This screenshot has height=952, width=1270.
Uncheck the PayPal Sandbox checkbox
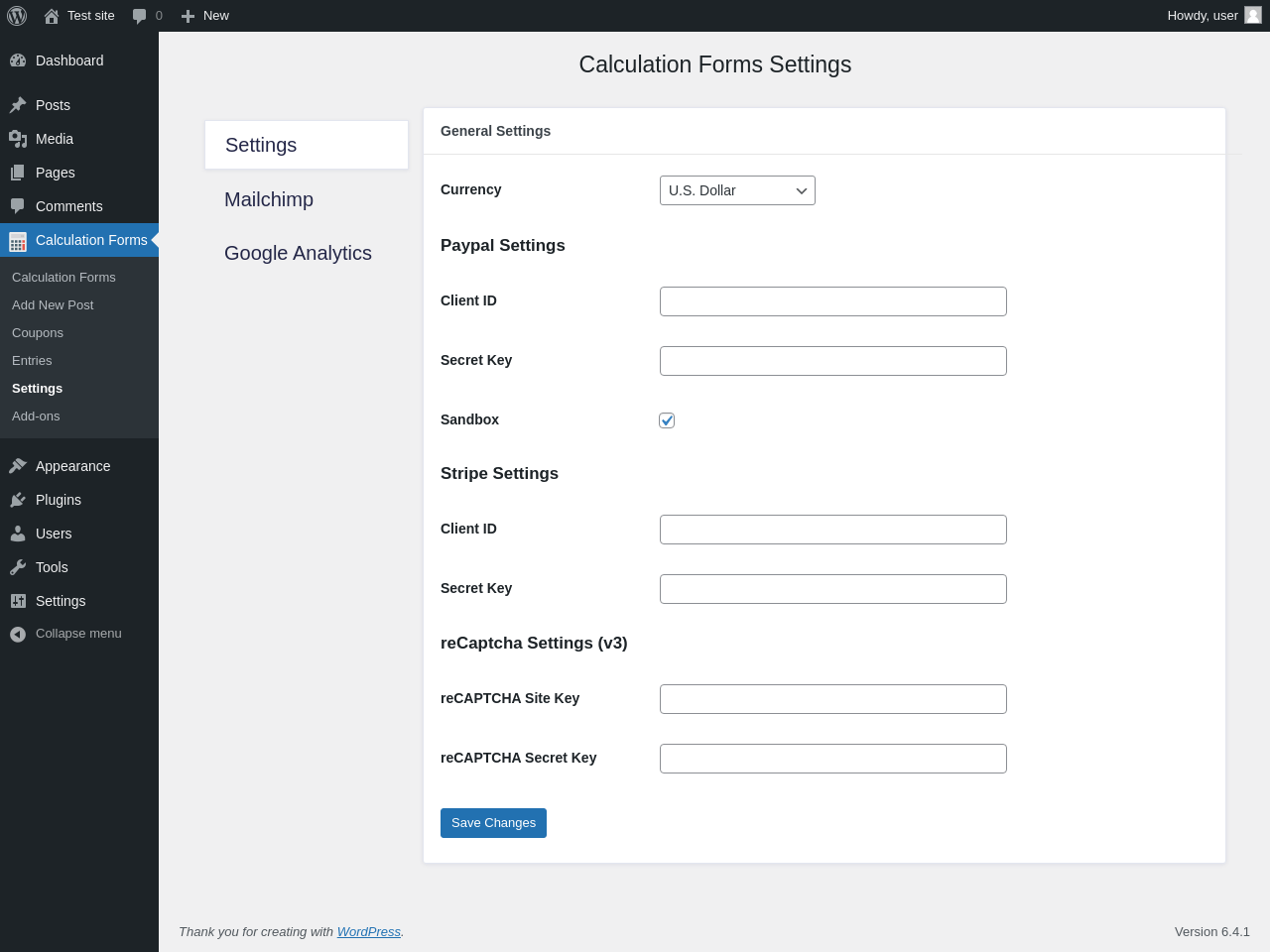tap(667, 420)
